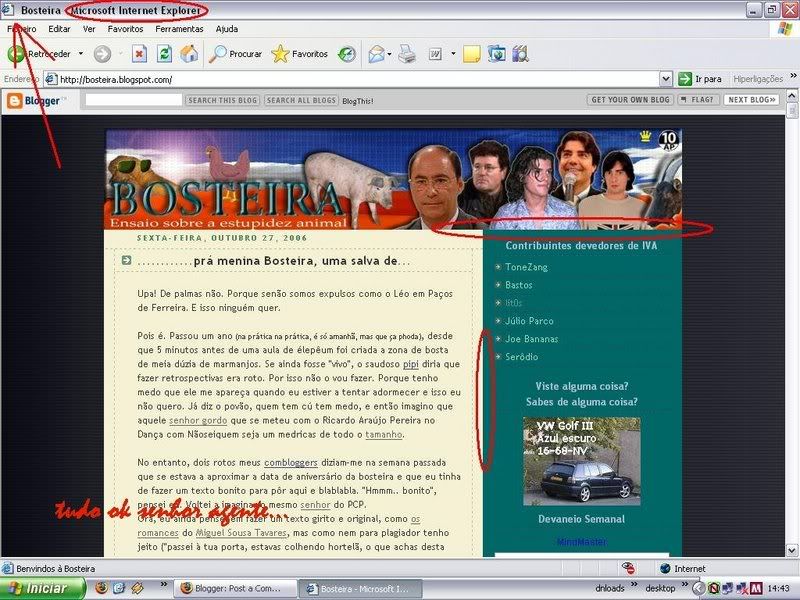800x600 pixels.
Task: Open the Internet Explorer title bar system icon
Action: [8, 10]
